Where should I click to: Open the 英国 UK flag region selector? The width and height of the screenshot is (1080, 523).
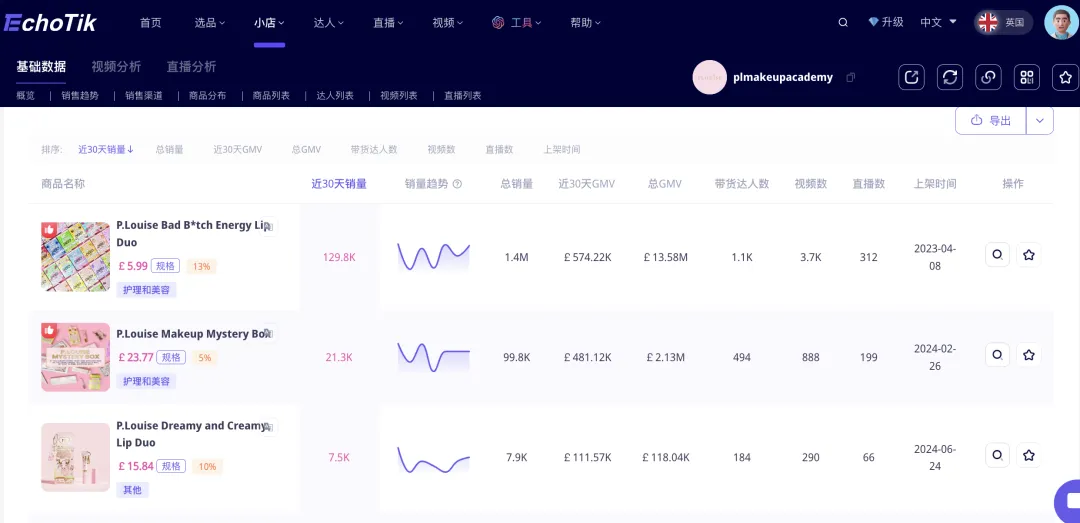1004,22
